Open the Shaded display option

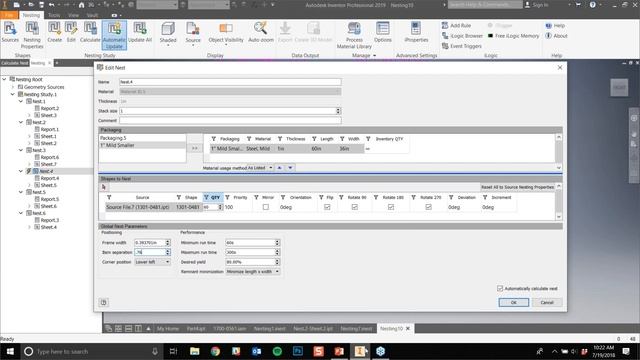[168, 33]
